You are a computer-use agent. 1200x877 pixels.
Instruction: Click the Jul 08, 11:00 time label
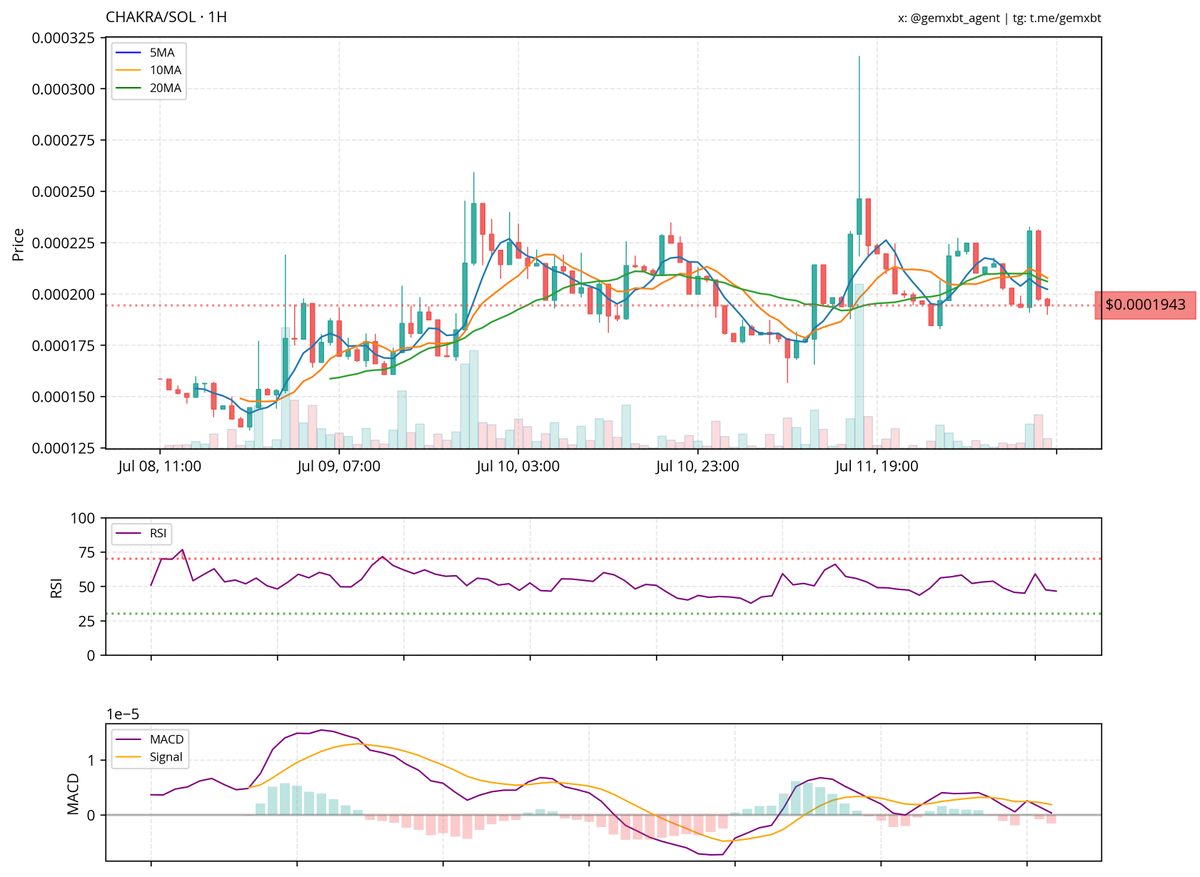(x=160, y=466)
